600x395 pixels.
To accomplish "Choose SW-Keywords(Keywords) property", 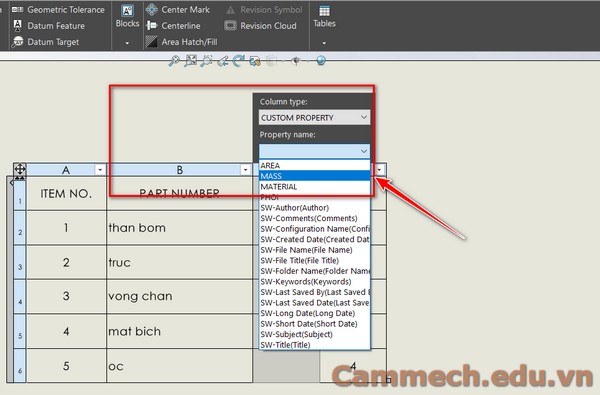I will pyautogui.click(x=315, y=282).
